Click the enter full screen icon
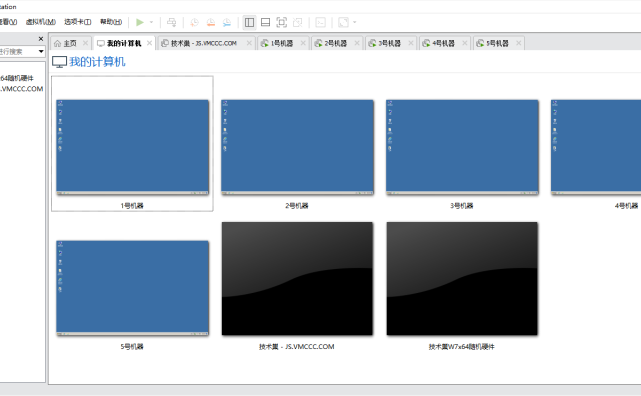The image size is (641, 396). [282, 22]
